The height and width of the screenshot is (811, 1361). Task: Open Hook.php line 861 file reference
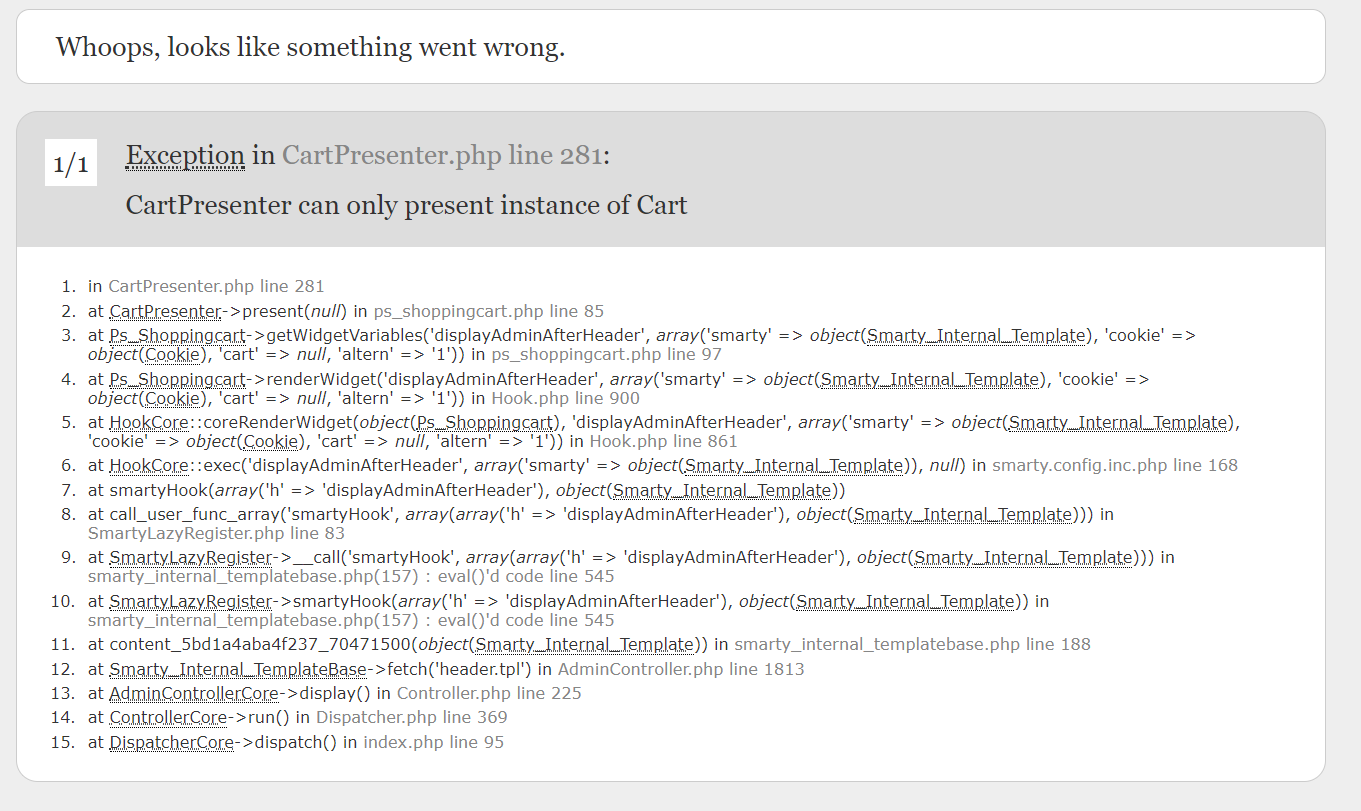pos(663,441)
